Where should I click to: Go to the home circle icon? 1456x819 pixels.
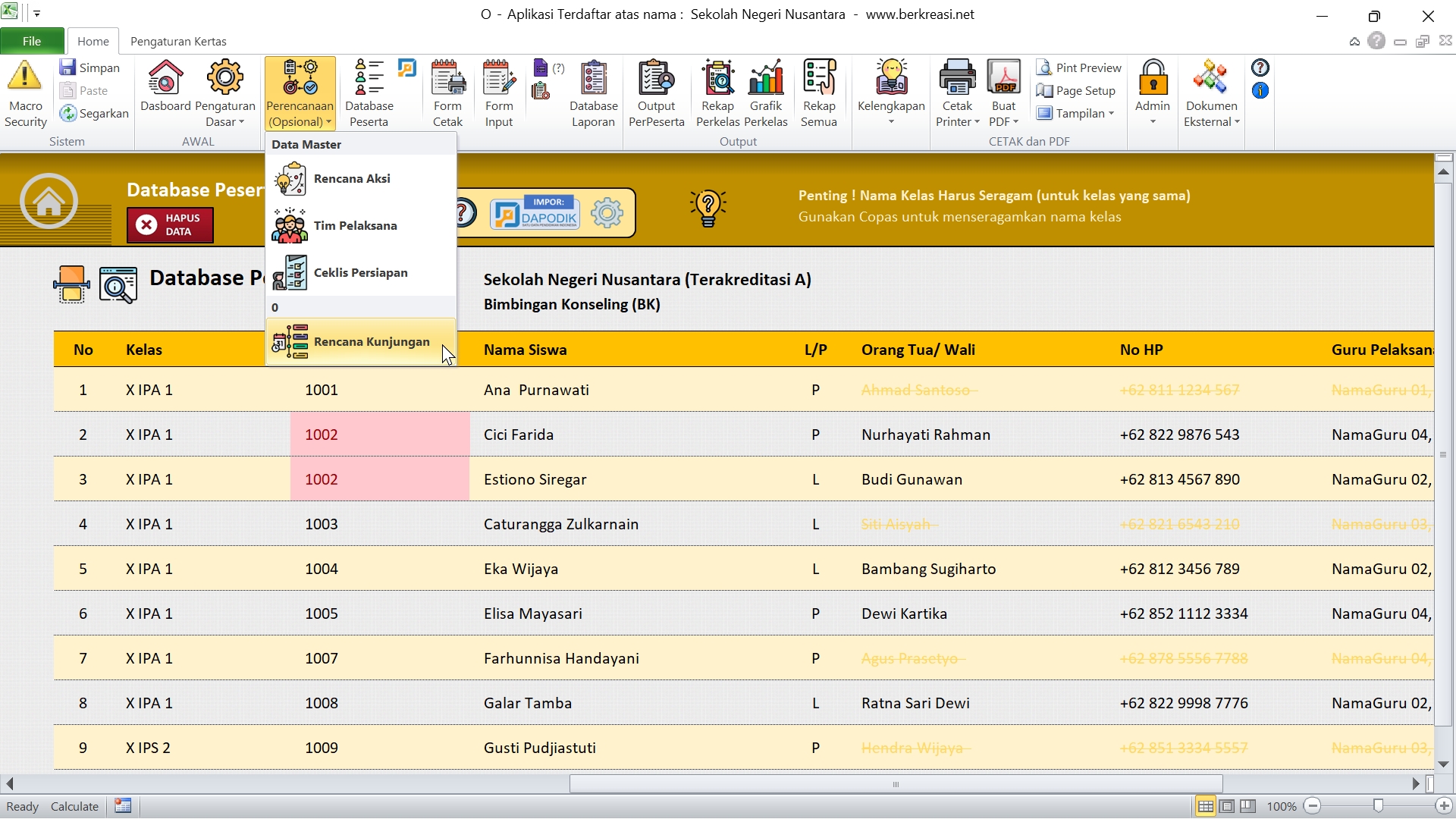(x=49, y=202)
